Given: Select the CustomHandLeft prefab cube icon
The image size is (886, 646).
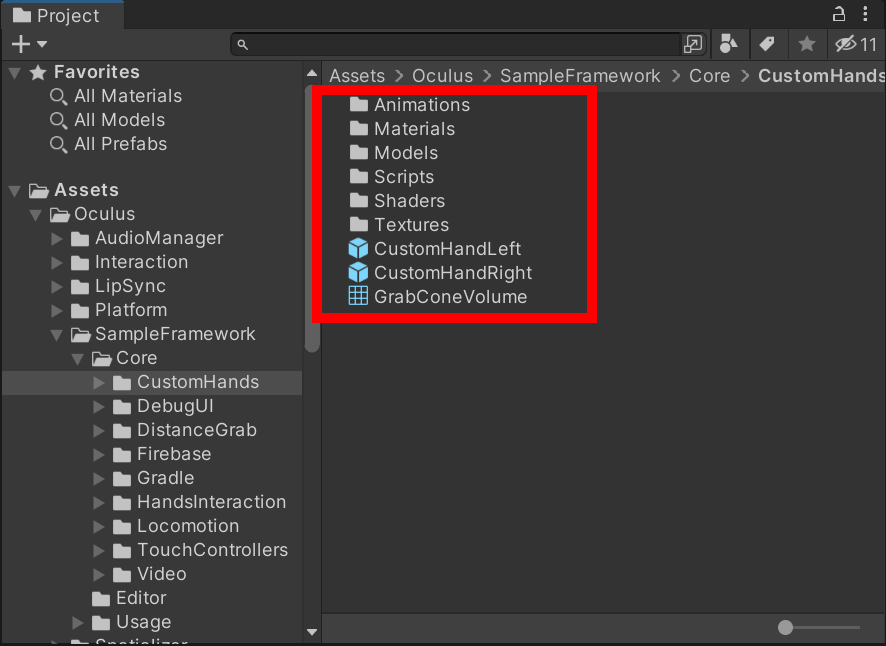Looking at the screenshot, I should [x=358, y=249].
